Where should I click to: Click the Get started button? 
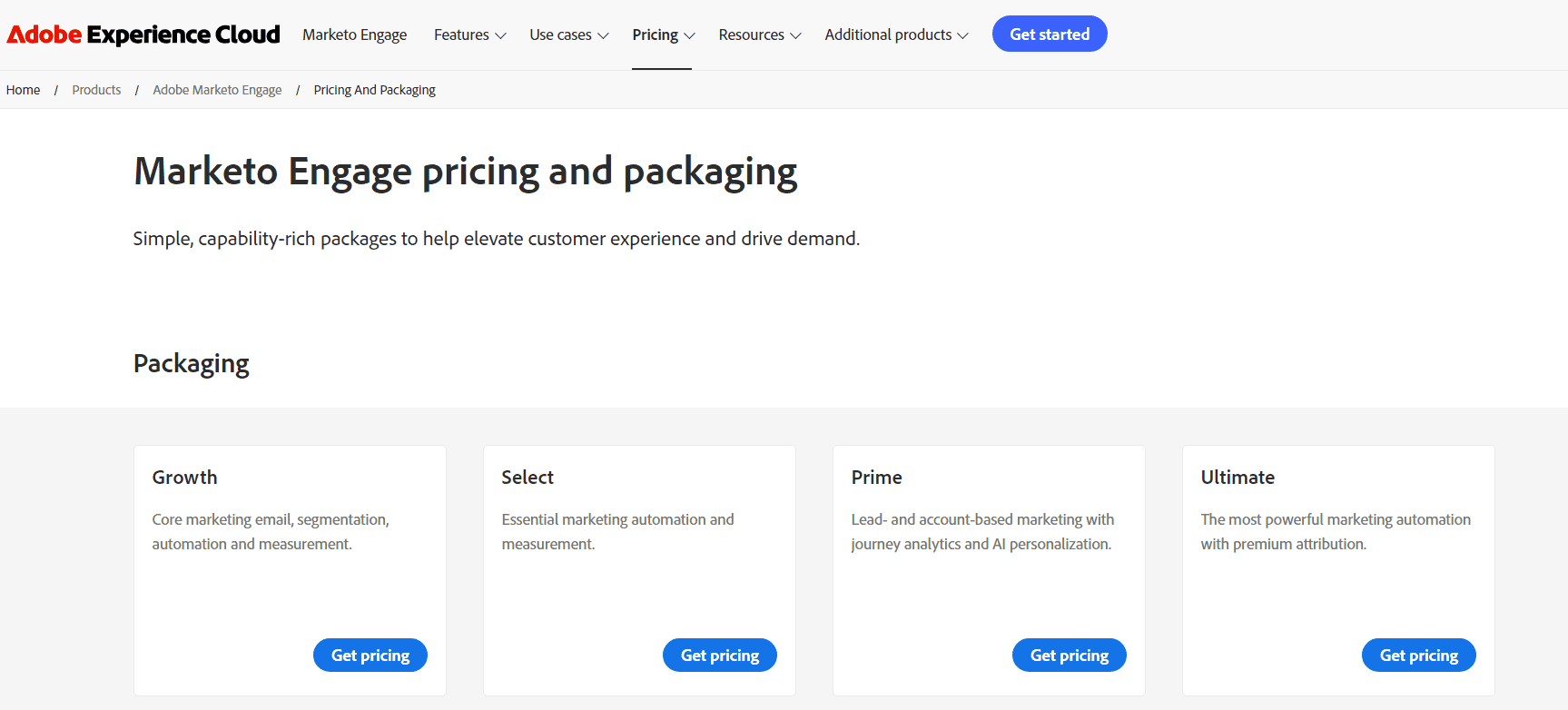(1050, 34)
